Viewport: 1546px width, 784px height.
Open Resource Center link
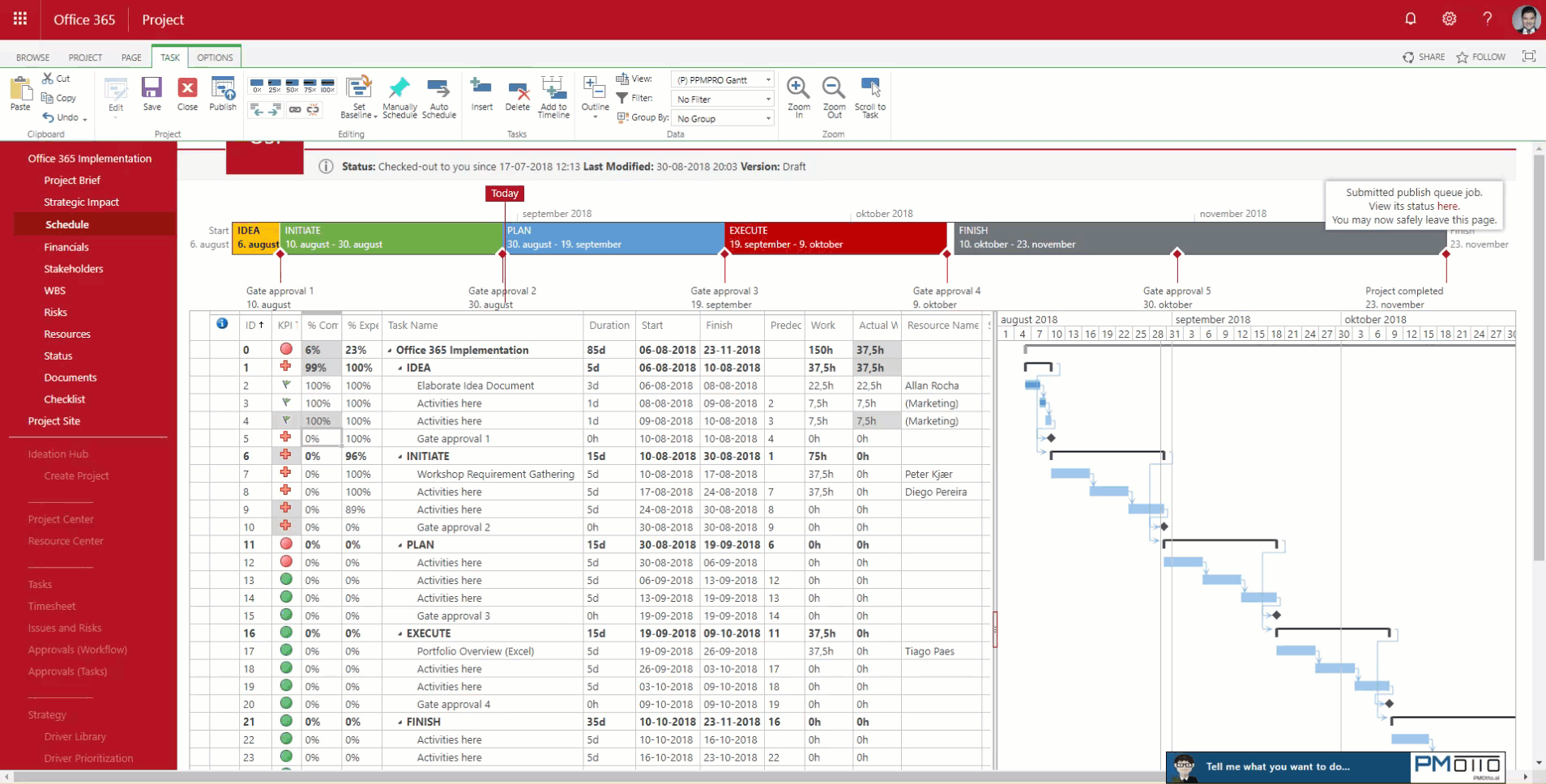point(66,541)
